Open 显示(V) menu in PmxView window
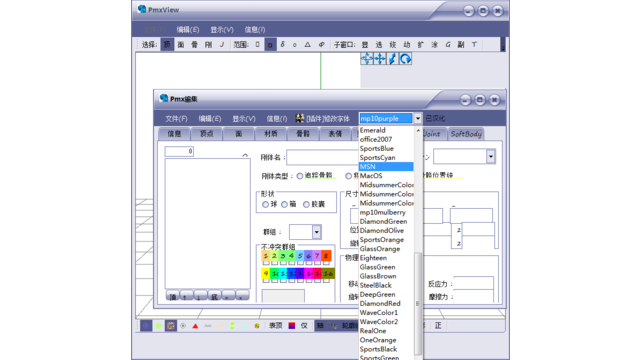Screen dimensions: 640x360 click(222, 29)
